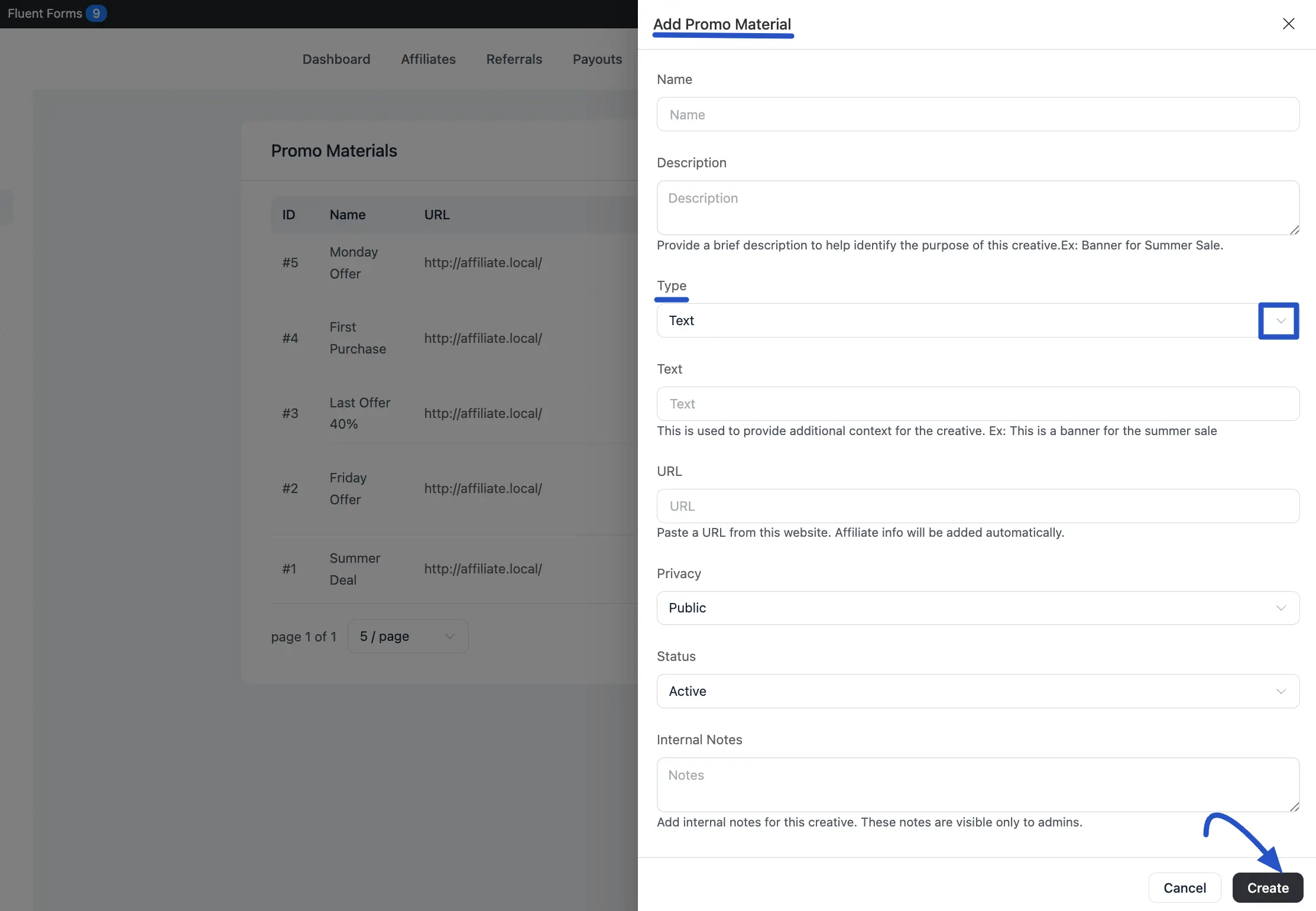Click the Text input field
1316x911 pixels.
pyautogui.click(x=977, y=404)
